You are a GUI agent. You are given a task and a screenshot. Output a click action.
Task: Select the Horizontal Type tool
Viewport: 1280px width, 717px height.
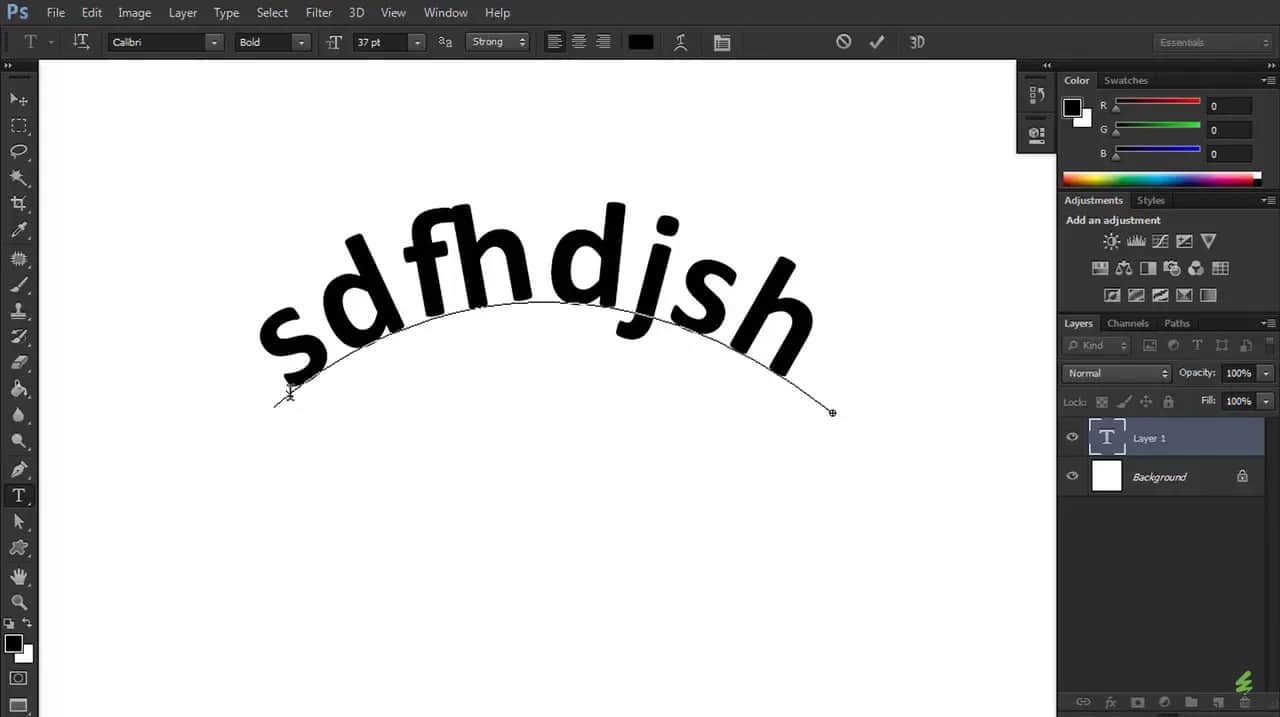tap(18, 495)
